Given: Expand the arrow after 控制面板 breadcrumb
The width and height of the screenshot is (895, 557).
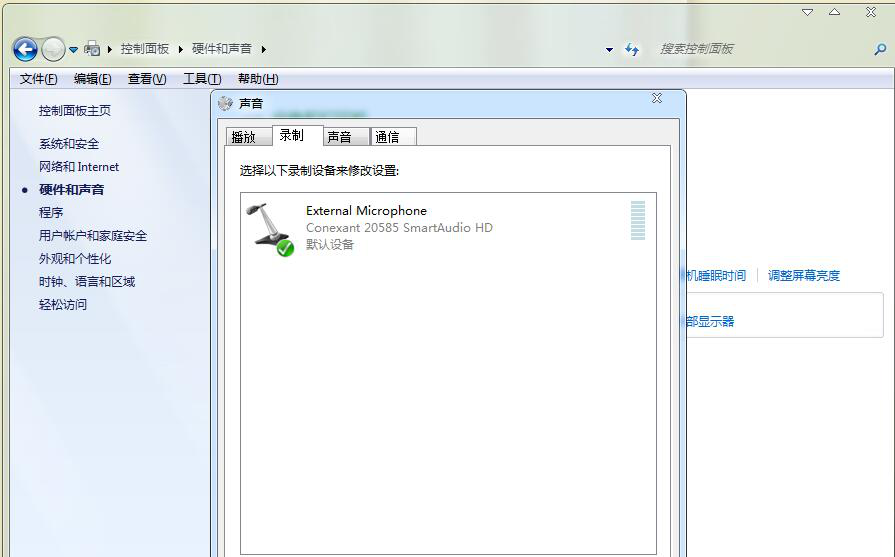Looking at the screenshot, I should 181,49.
